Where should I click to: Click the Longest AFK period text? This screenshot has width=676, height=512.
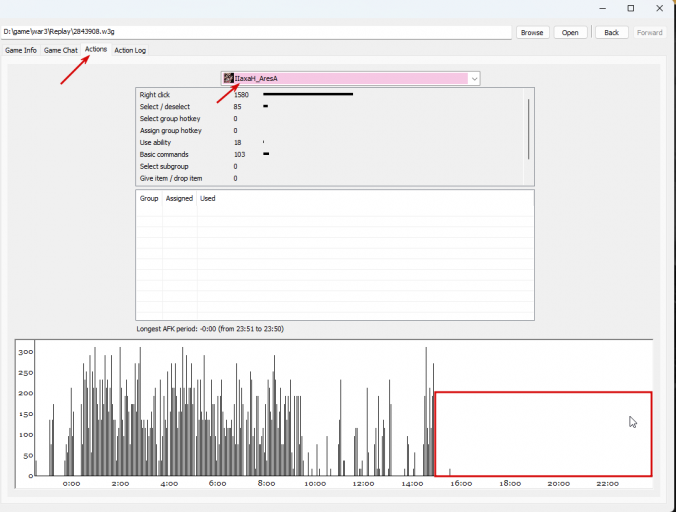tap(210, 329)
